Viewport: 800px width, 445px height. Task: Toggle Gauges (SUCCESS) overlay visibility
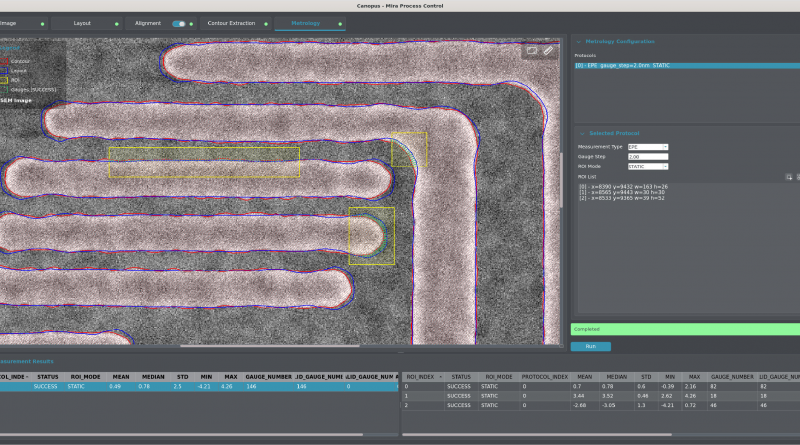4,90
